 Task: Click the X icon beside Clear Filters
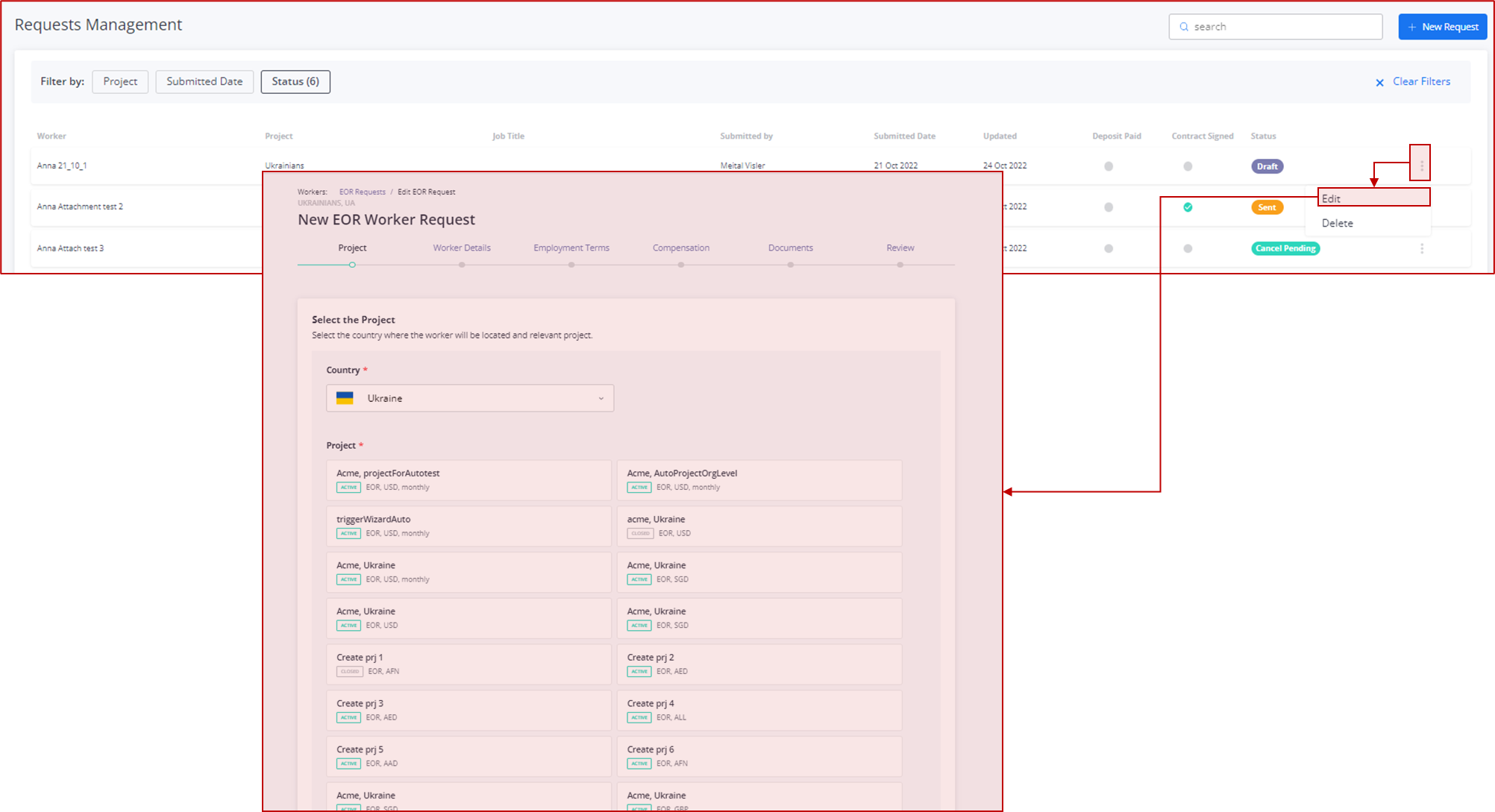[1379, 82]
